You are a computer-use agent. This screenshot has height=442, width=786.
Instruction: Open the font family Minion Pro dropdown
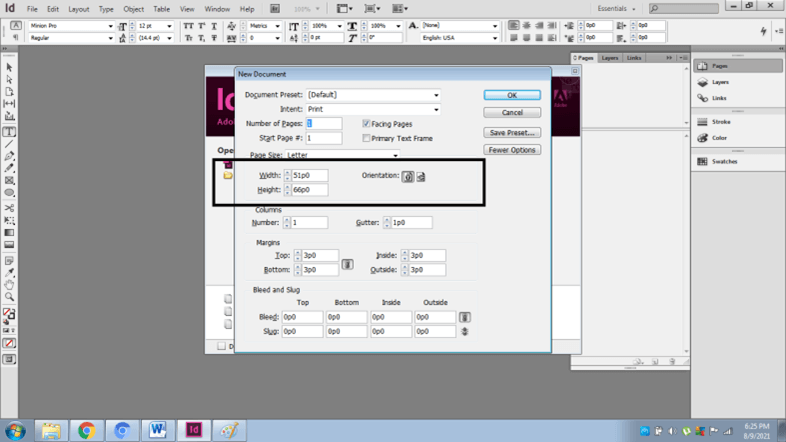110,26
